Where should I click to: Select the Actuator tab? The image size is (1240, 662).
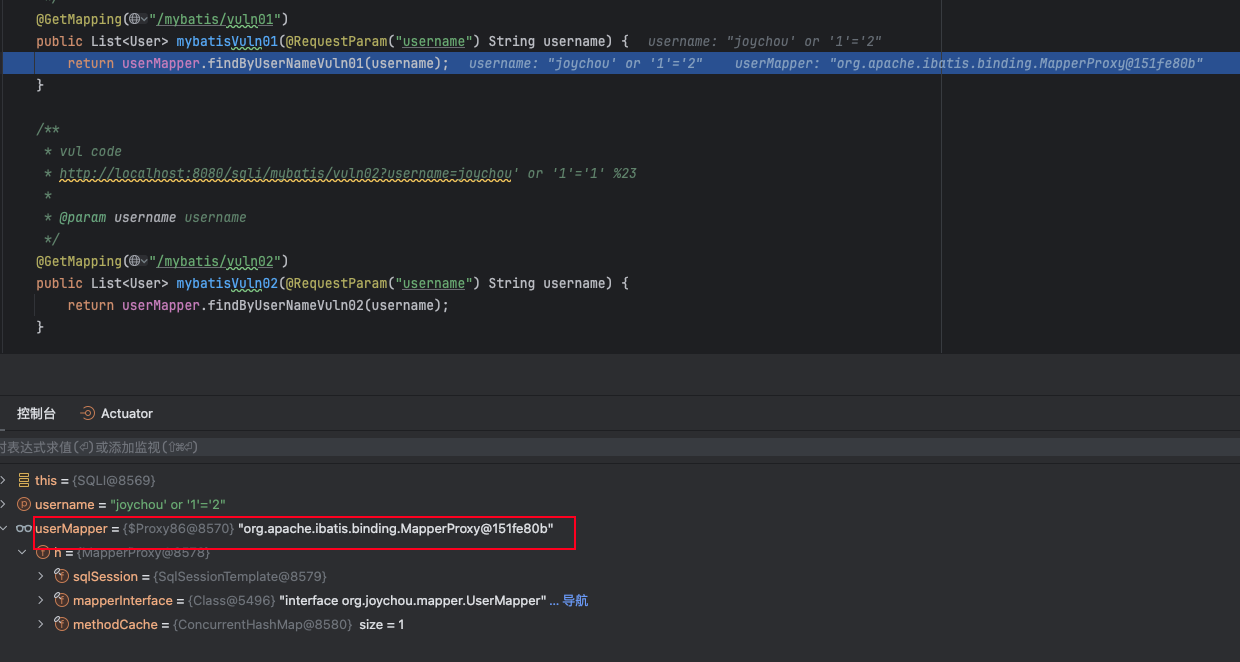point(125,413)
